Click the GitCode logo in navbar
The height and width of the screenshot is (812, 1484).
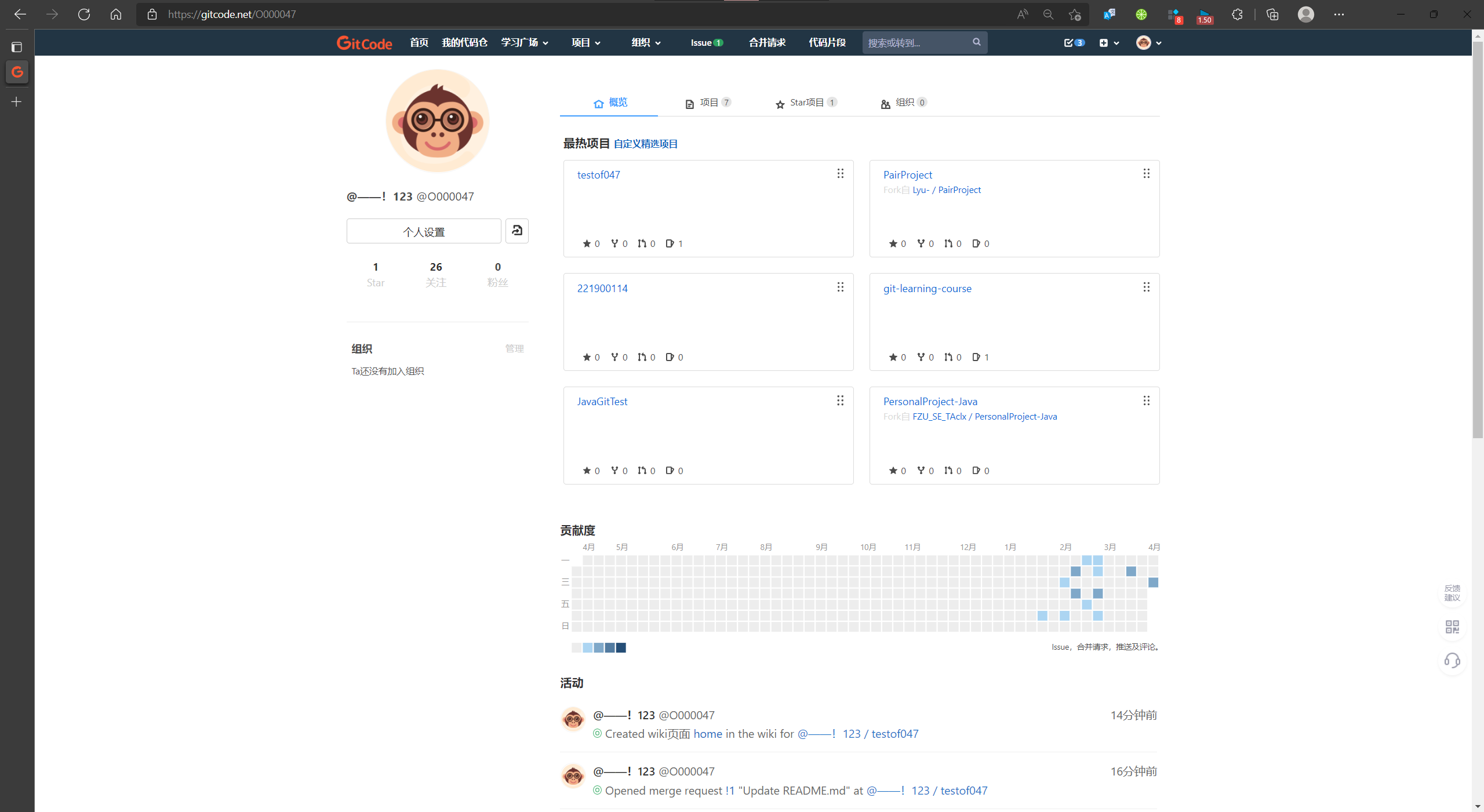[364, 43]
